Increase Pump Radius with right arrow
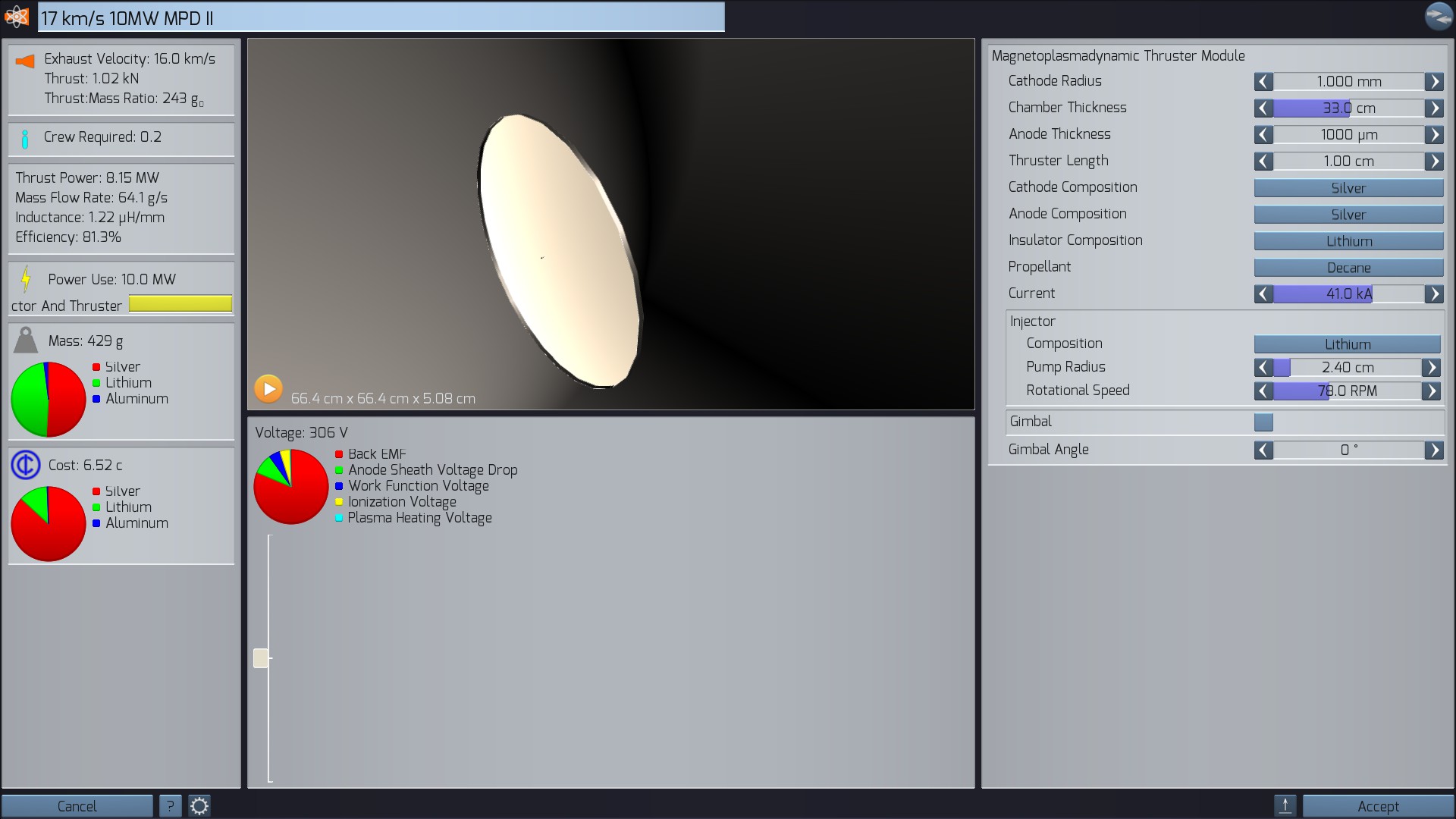This screenshot has height=819, width=1456. pyautogui.click(x=1430, y=367)
